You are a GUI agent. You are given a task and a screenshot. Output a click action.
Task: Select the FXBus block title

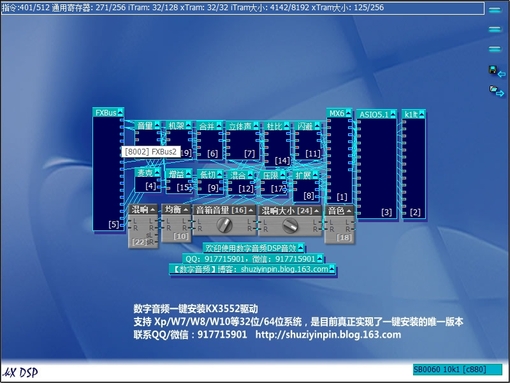[106, 113]
